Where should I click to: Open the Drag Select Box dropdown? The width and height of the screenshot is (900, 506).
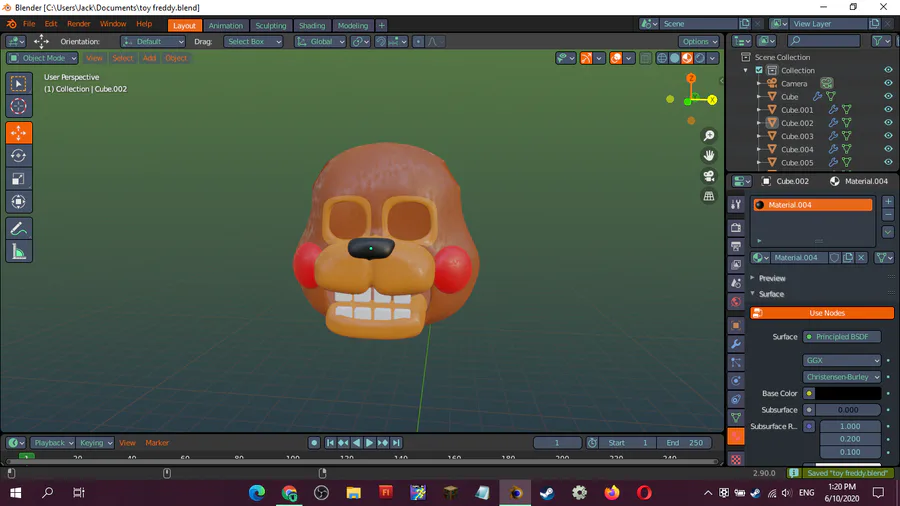(253, 41)
